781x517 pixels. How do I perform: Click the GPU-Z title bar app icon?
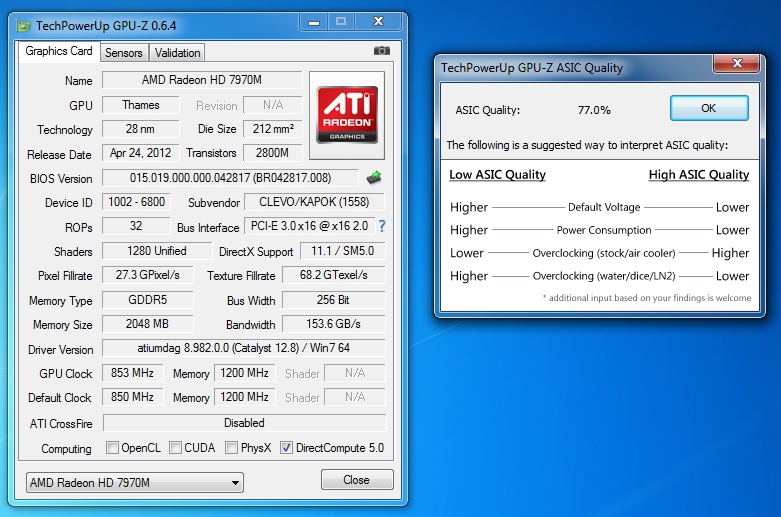[23, 26]
